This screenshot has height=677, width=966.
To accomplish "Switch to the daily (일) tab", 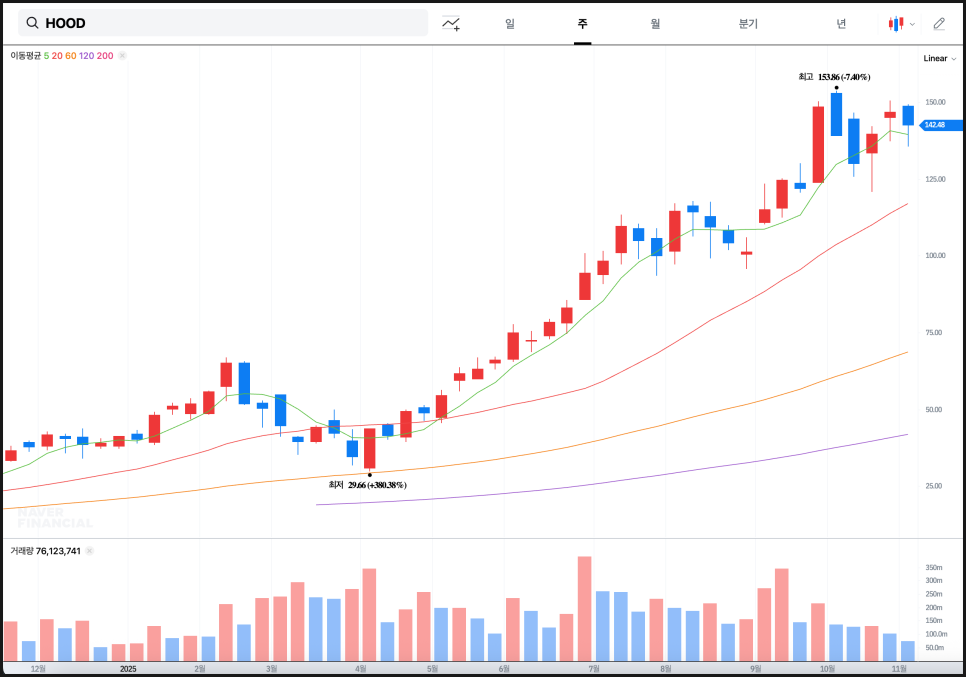I will 510,23.
